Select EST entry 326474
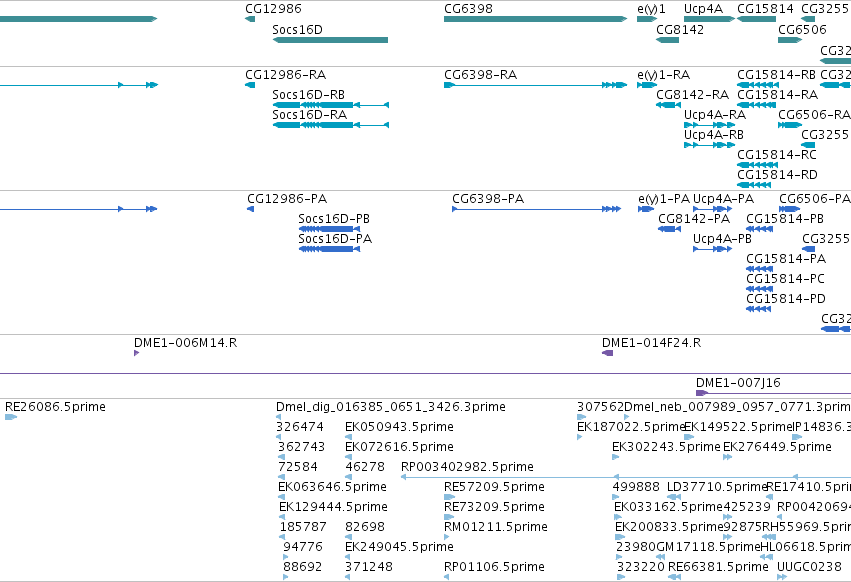The image size is (851, 582). coord(300,427)
